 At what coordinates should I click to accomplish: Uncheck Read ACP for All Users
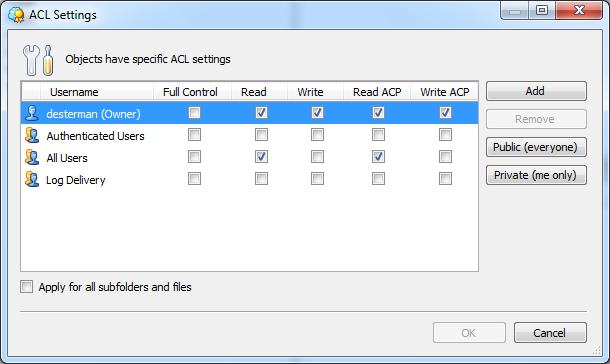coord(379,157)
